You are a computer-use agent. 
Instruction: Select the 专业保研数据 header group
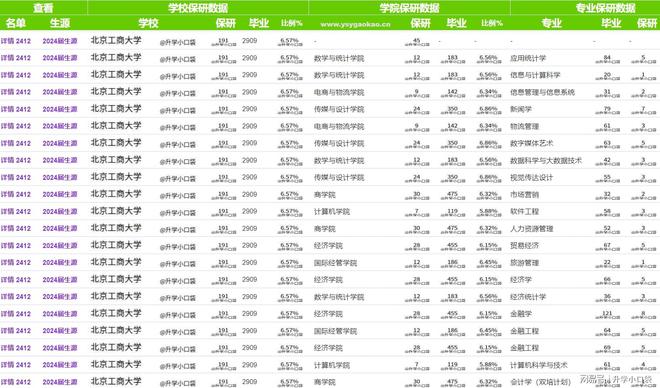[605, 8]
